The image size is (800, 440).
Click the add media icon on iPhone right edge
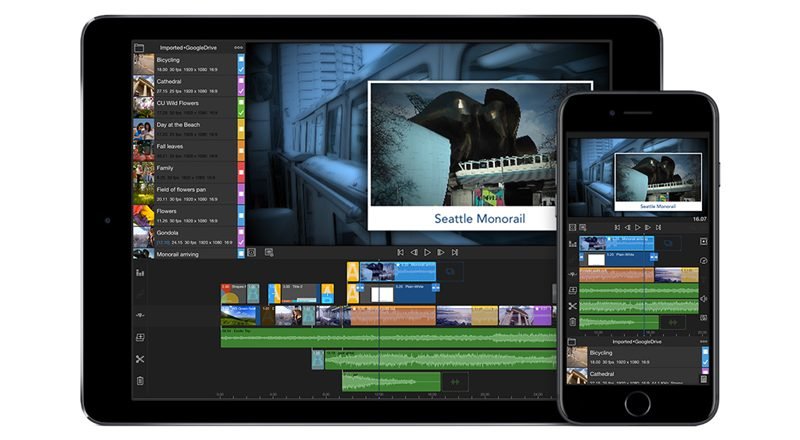tap(704, 241)
